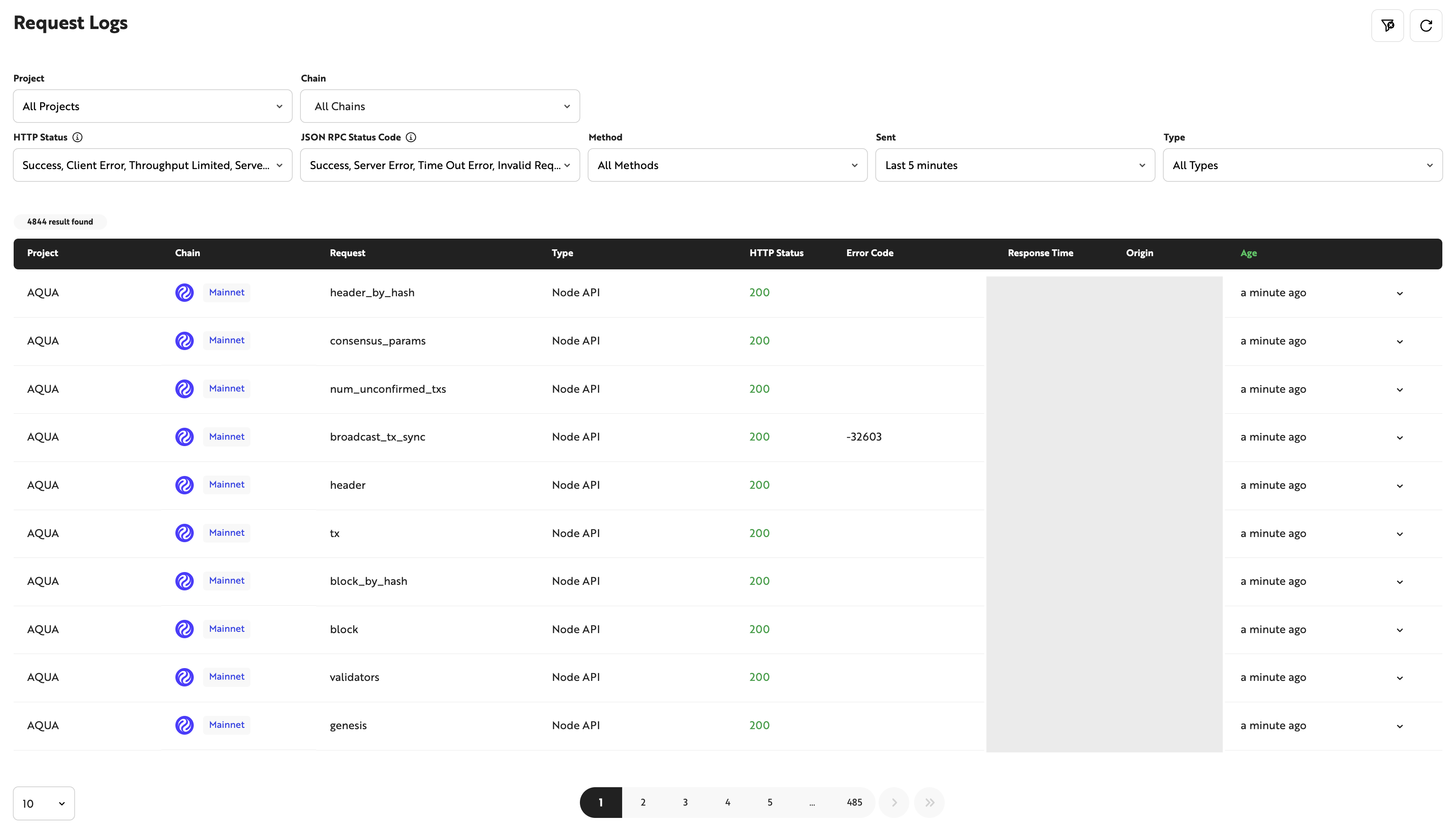The image size is (1456, 835).
Task: Refresh the request logs
Action: coord(1426,25)
